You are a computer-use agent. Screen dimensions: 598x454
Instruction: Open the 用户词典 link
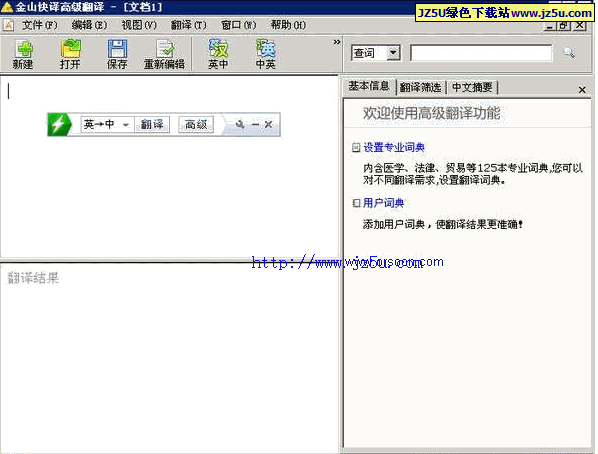tap(383, 203)
